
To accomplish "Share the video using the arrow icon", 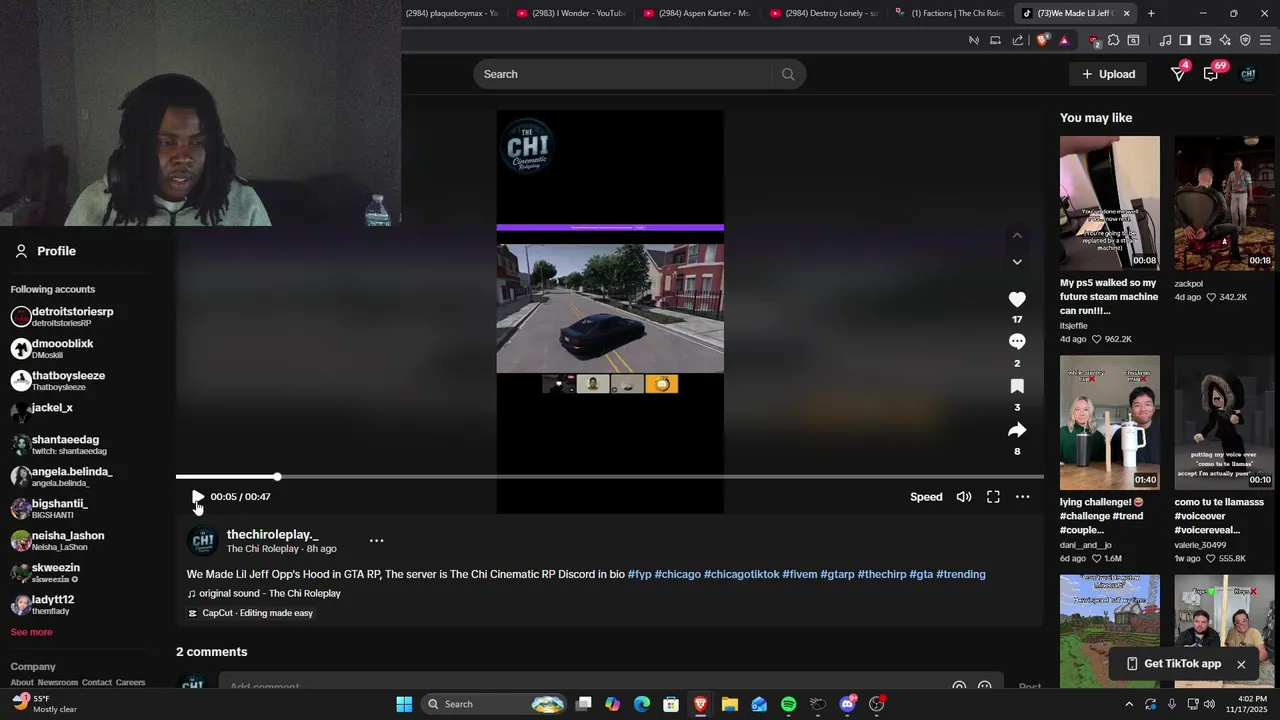I will tap(1017, 430).
